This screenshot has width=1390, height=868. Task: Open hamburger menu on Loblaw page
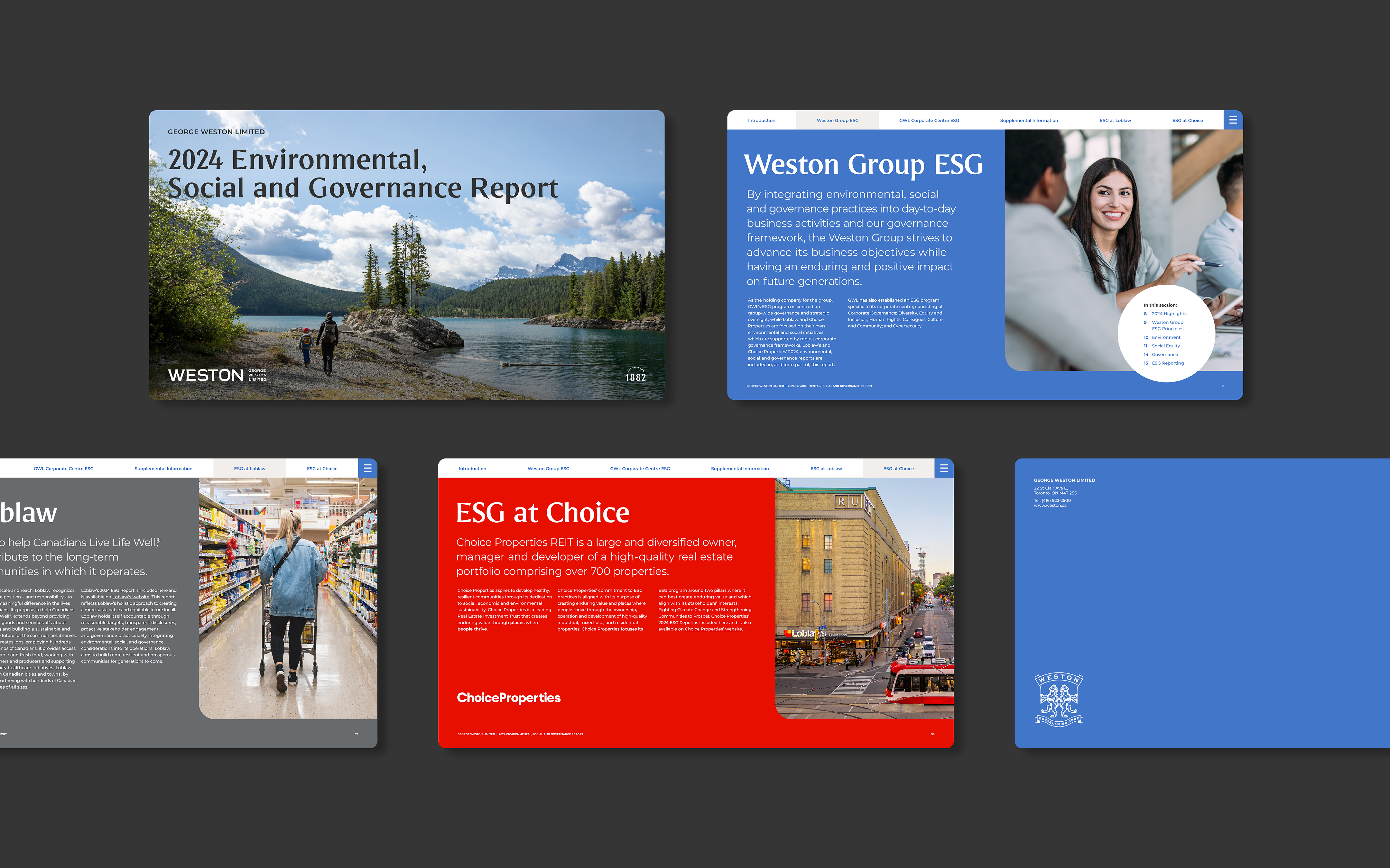pos(367,469)
